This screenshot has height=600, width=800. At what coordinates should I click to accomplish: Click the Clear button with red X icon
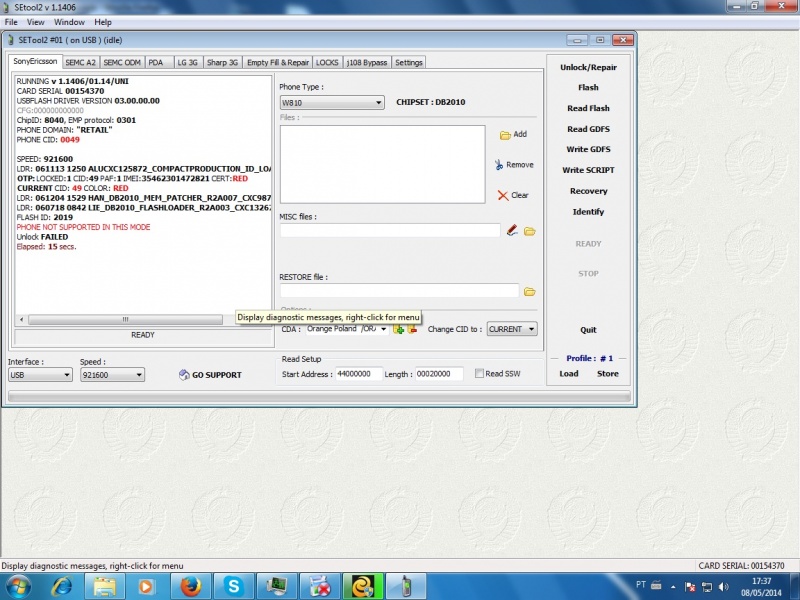click(513, 195)
